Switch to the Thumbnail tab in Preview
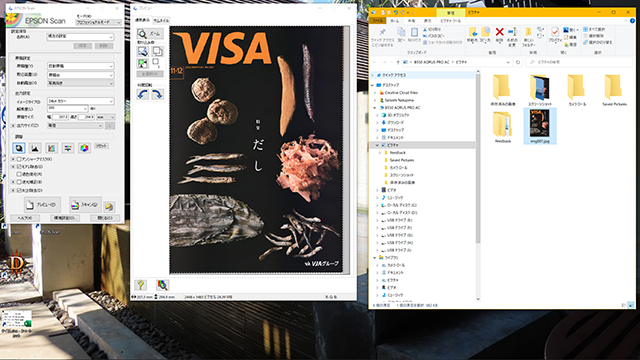Screen dimensions: 640x360 [x=161, y=20]
